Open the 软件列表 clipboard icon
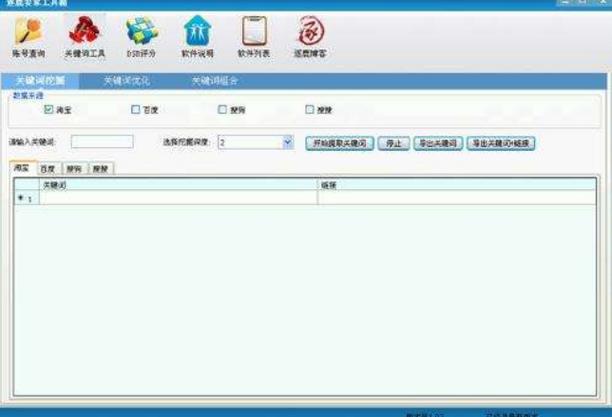Image resolution: width=612 pixels, height=417 pixels. click(x=254, y=37)
